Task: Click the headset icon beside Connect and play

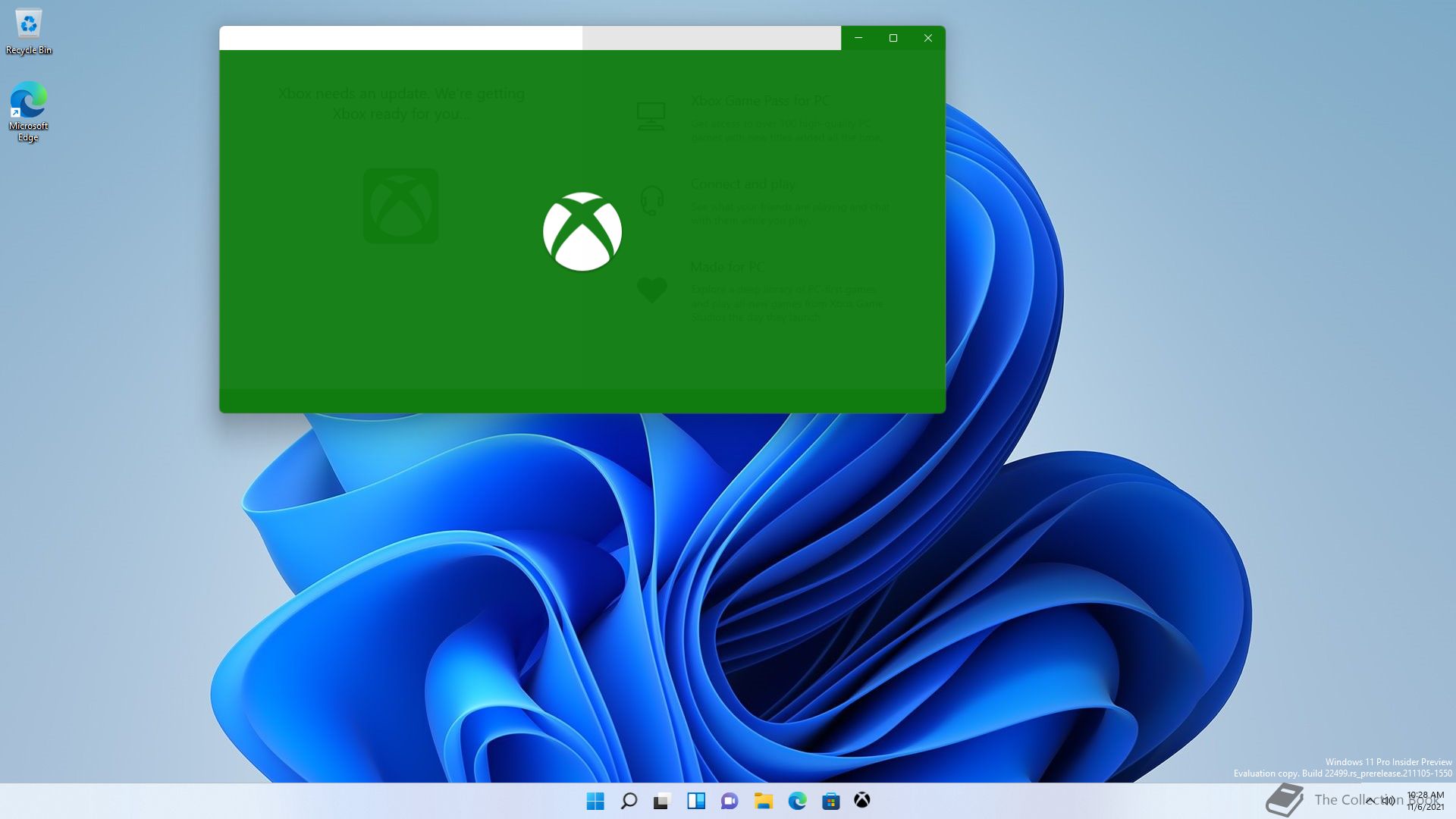Action: click(x=651, y=200)
